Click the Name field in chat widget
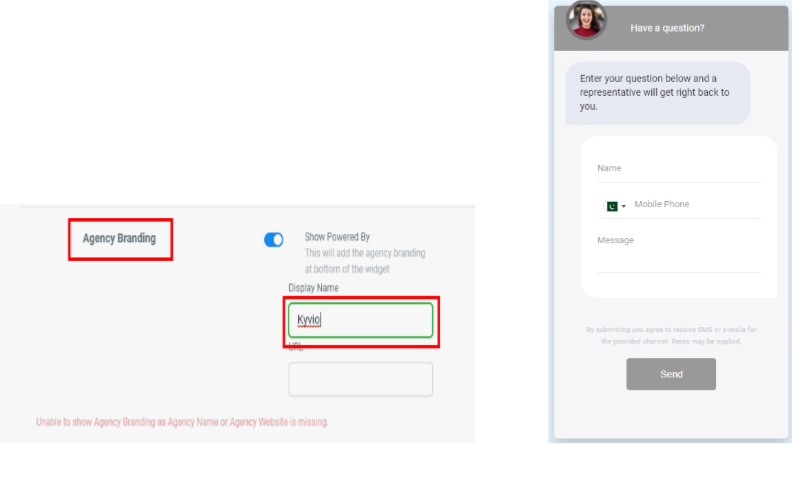792x487 pixels. point(678,169)
